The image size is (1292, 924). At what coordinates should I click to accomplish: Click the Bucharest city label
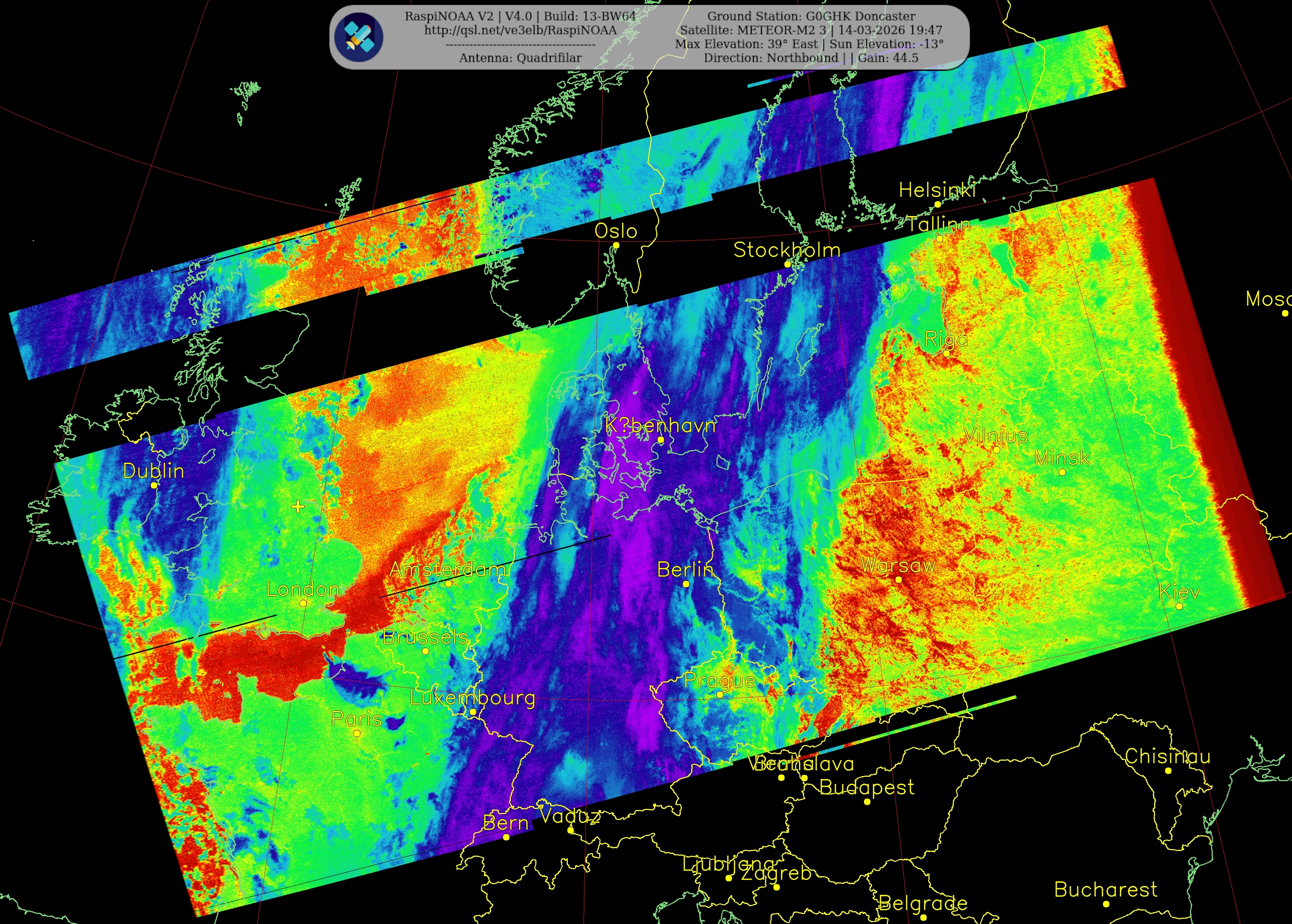click(x=1105, y=889)
